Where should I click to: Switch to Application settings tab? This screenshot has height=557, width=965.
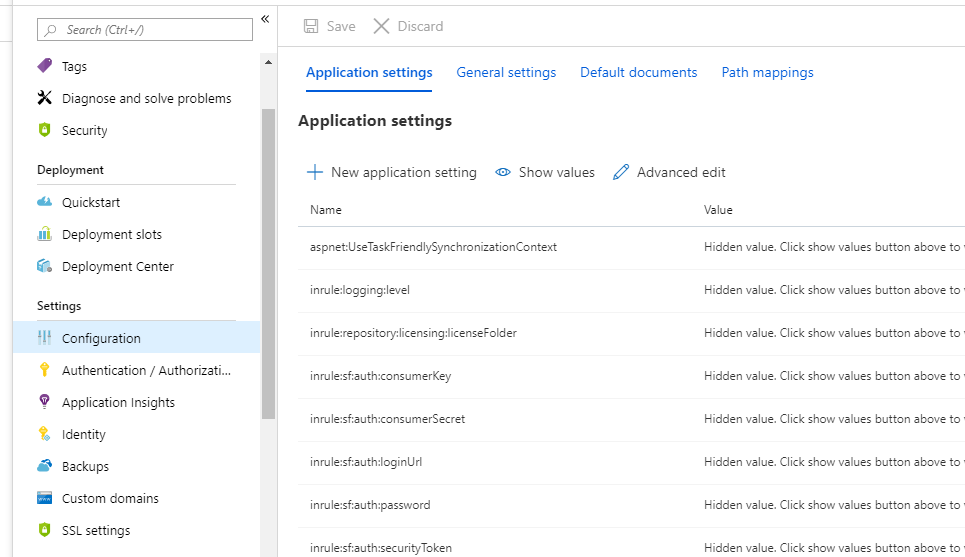[369, 72]
